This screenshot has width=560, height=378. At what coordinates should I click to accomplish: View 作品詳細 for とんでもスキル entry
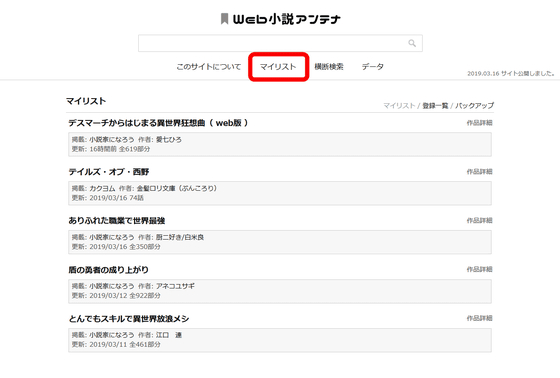pos(480,319)
